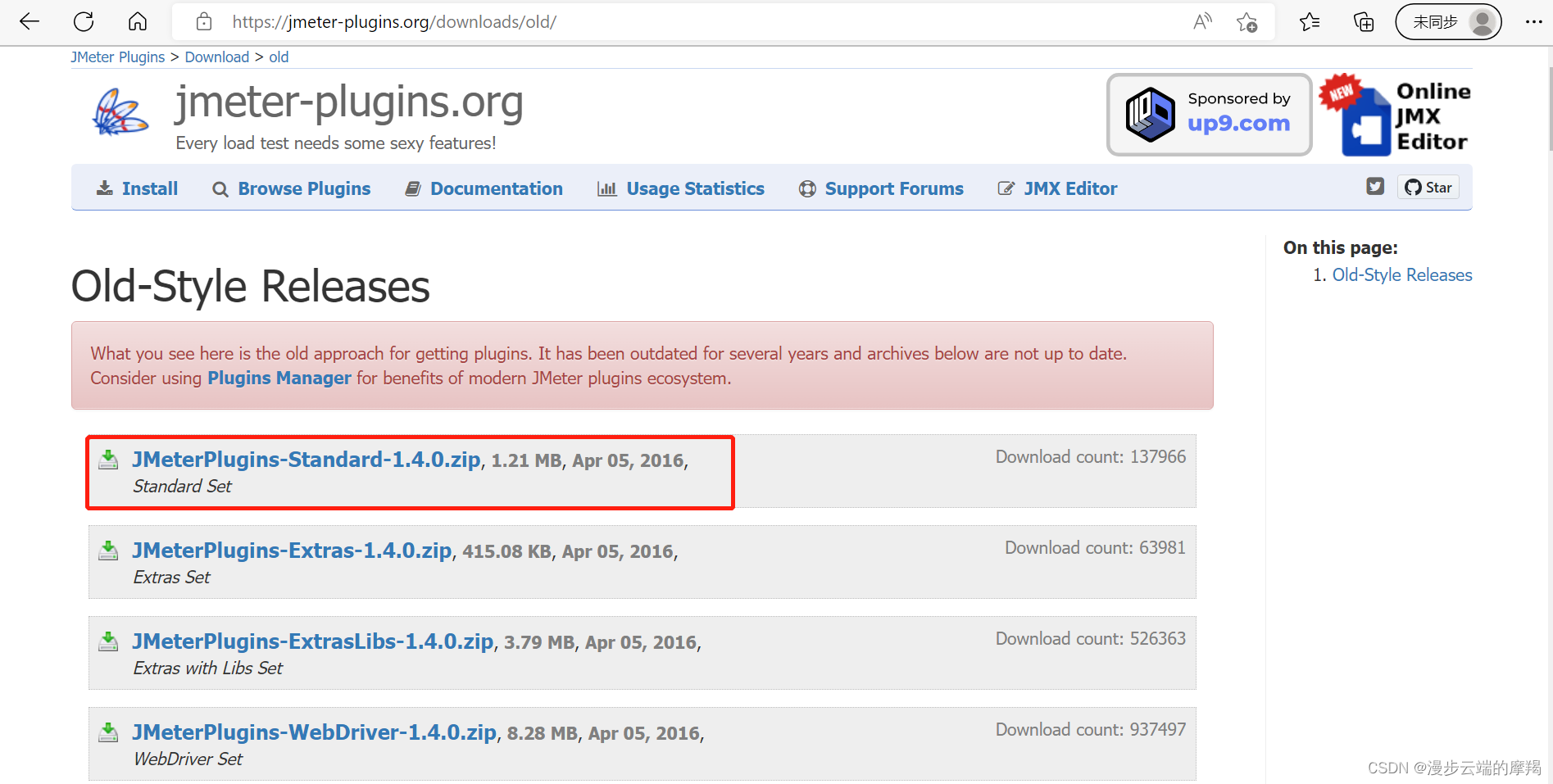
Task: Click 'WebDriver Set' description text
Action: (x=188, y=759)
